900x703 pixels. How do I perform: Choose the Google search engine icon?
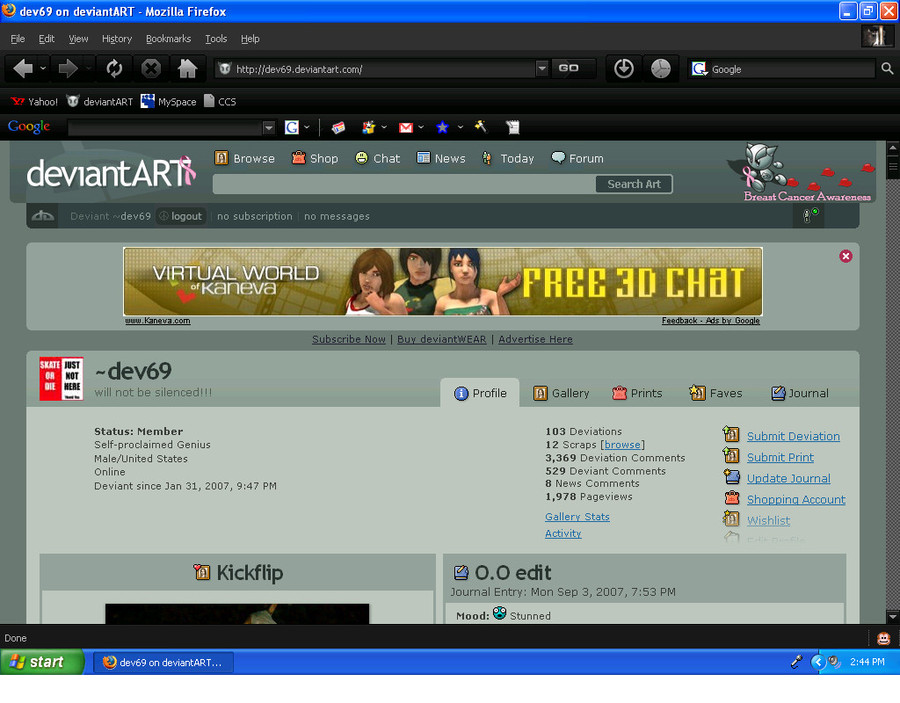[x=699, y=69]
